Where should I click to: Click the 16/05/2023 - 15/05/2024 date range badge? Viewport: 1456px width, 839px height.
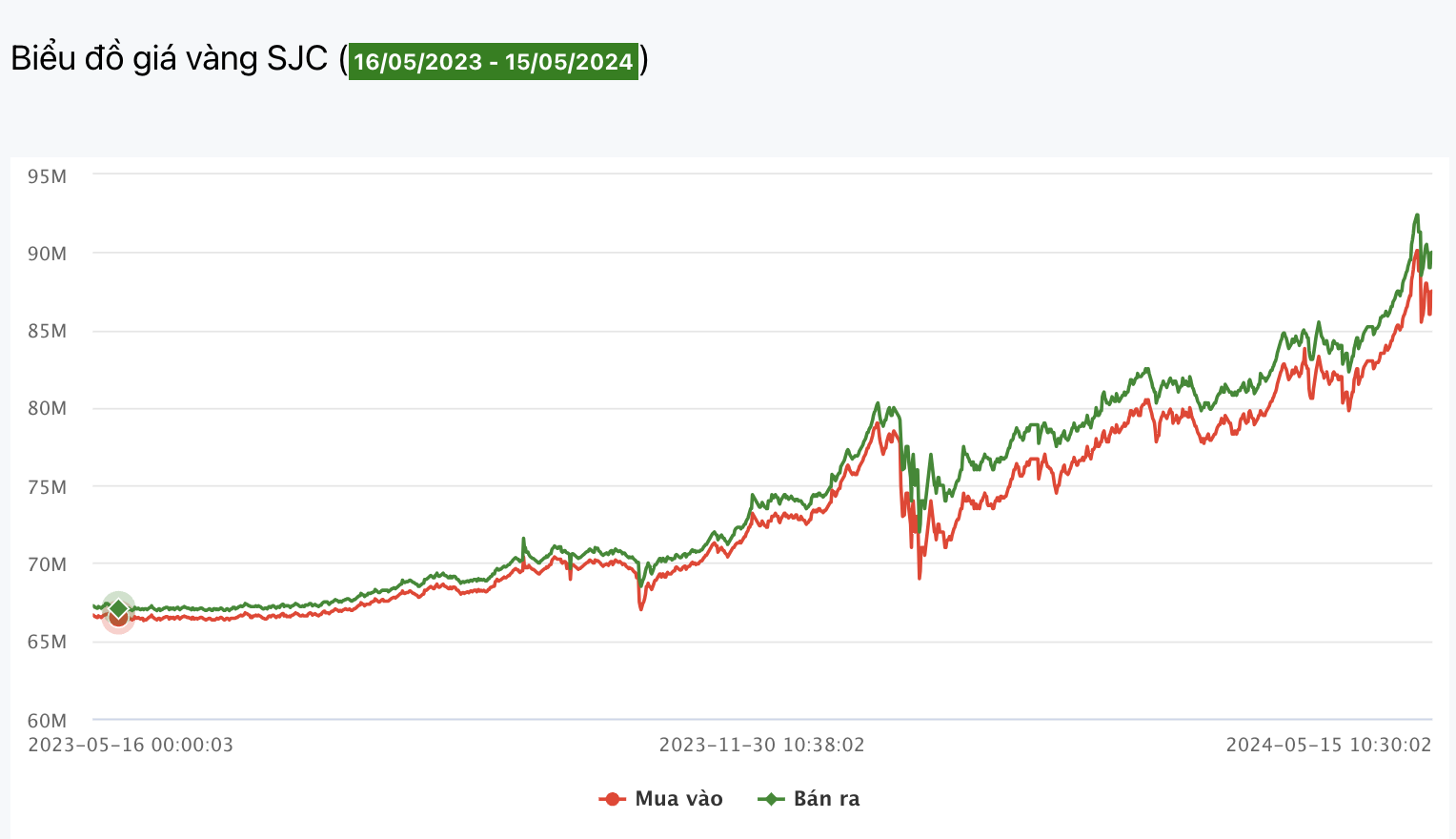pyautogui.click(x=493, y=62)
